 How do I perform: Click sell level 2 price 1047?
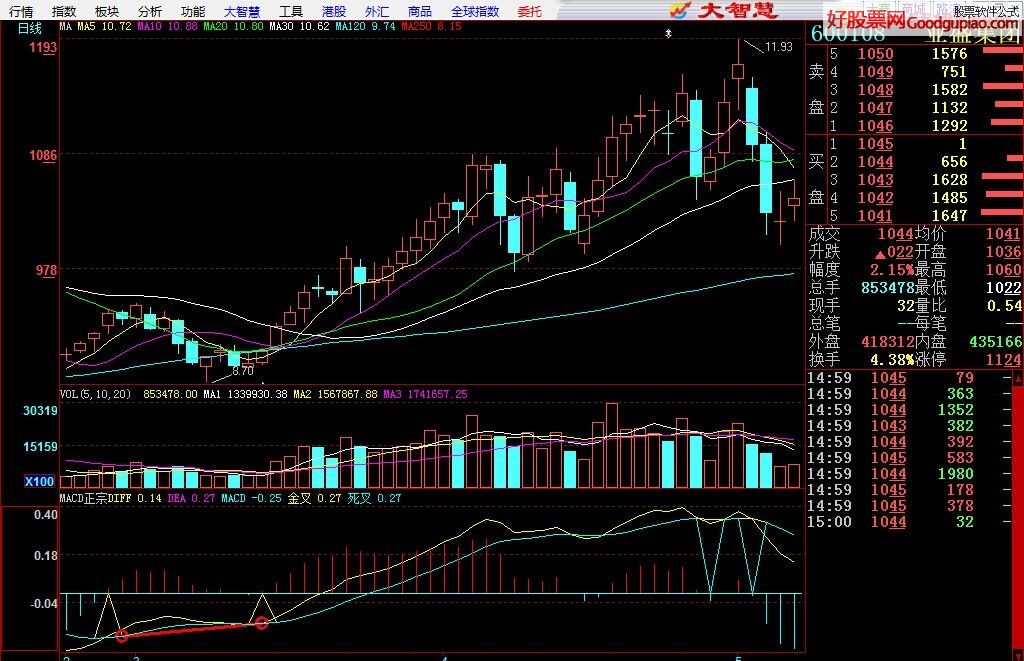pyautogui.click(x=875, y=108)
